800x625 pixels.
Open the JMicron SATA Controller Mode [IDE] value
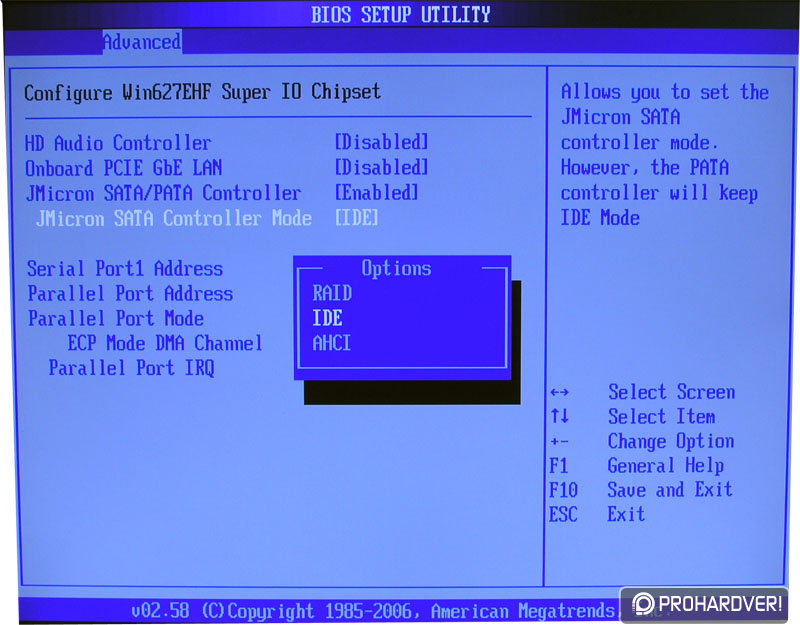[x=357, y=218]
